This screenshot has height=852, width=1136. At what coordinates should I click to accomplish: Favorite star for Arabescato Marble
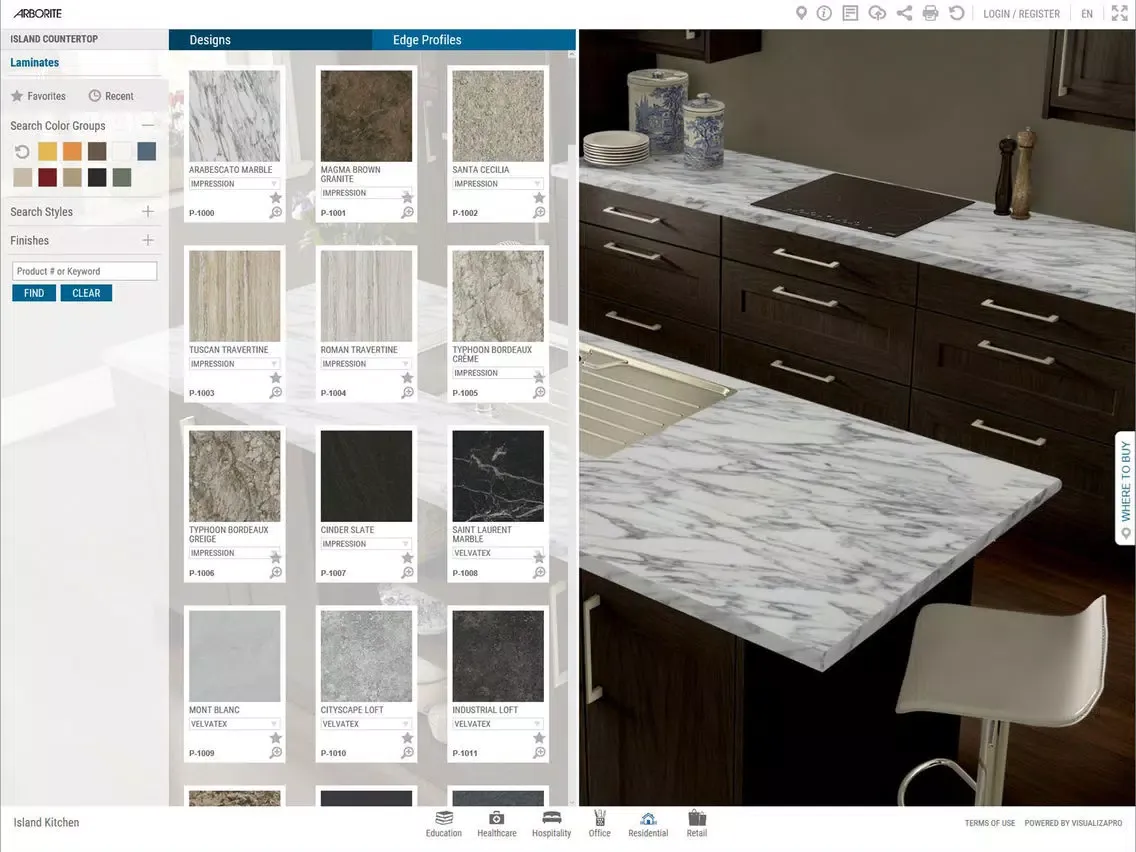click(276, 198)
